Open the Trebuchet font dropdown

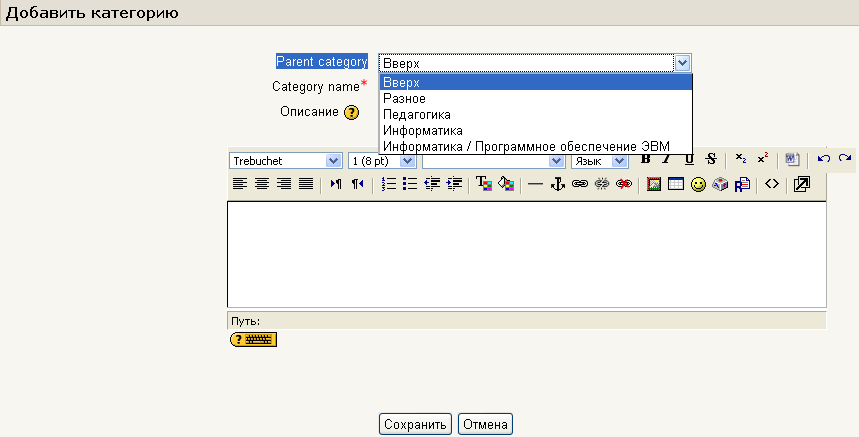(x=285, y=161)
